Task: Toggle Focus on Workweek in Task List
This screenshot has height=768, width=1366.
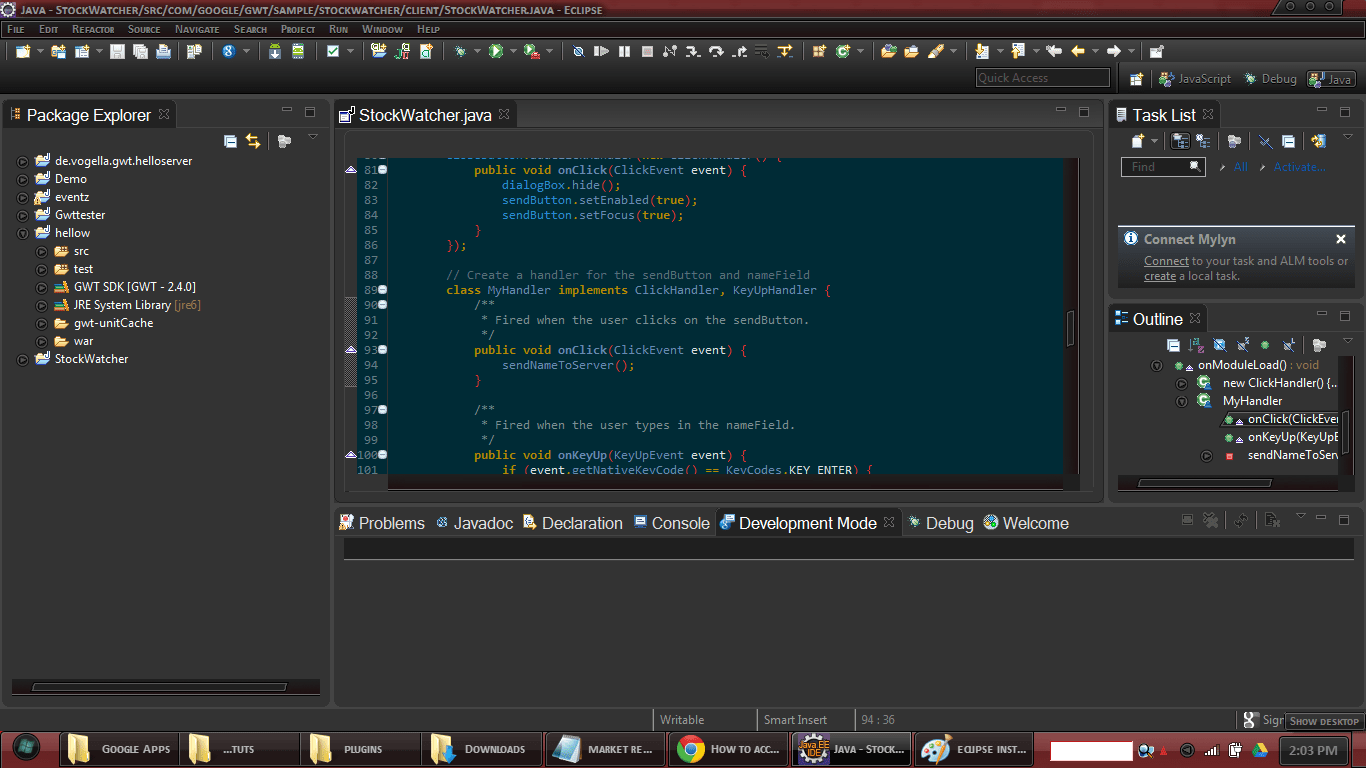Action: coord(1234,141)
